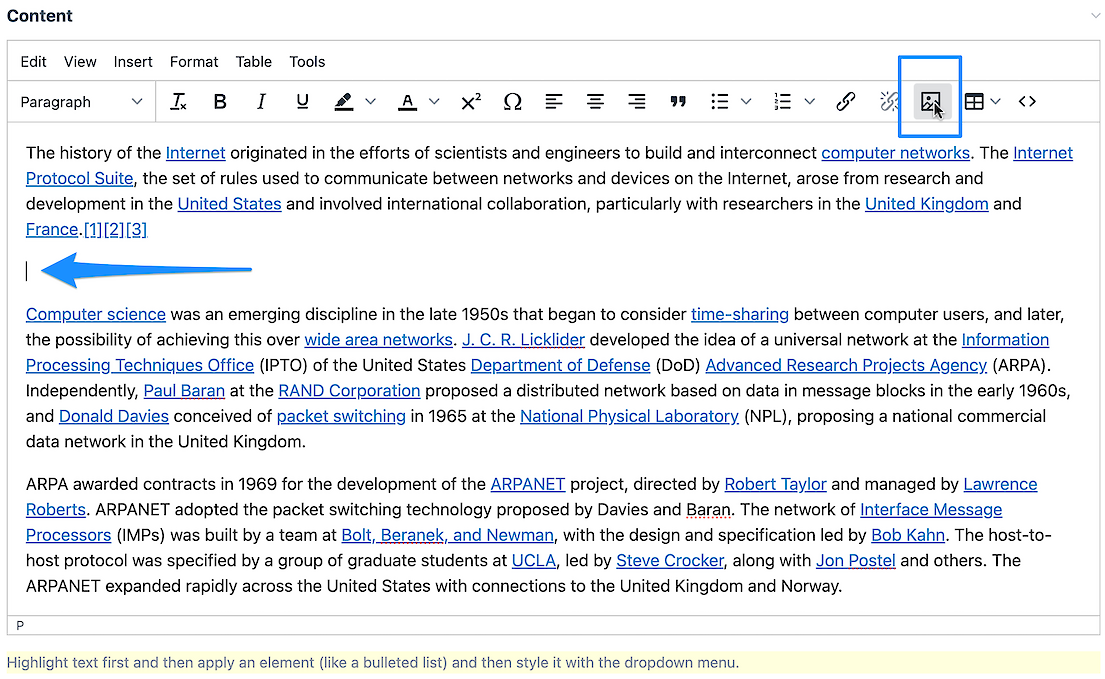Align text to the left
The width and height of the screenshot is (1105, 679).
pos(554,102)
